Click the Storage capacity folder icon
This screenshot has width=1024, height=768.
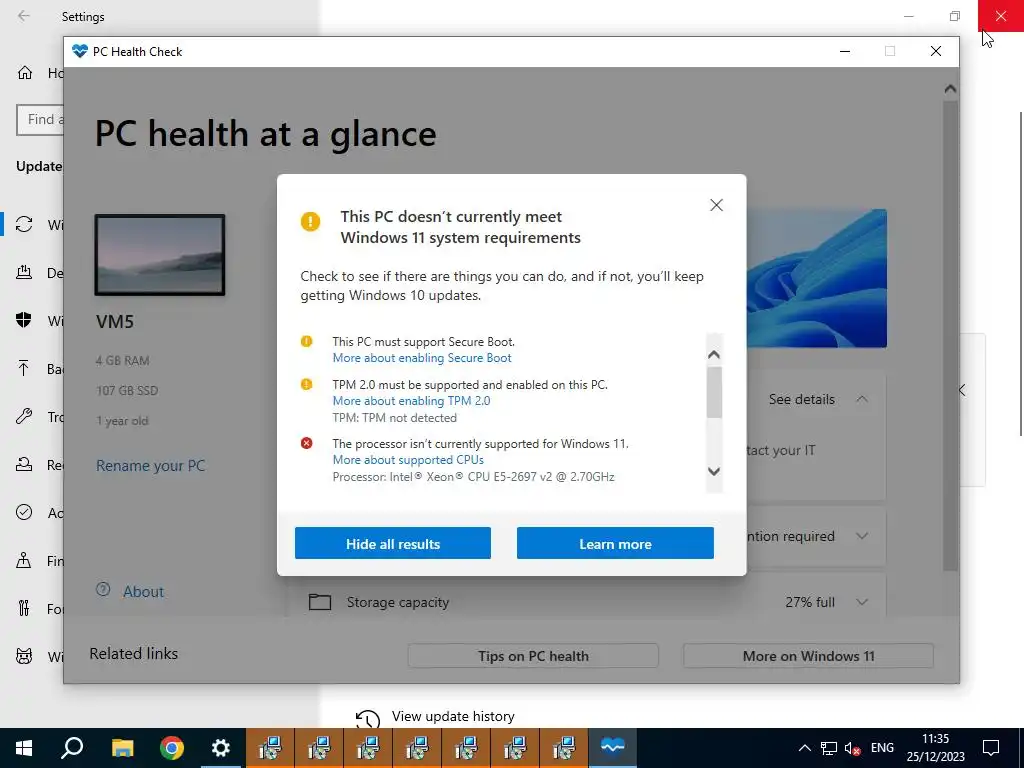pos(319,601)
